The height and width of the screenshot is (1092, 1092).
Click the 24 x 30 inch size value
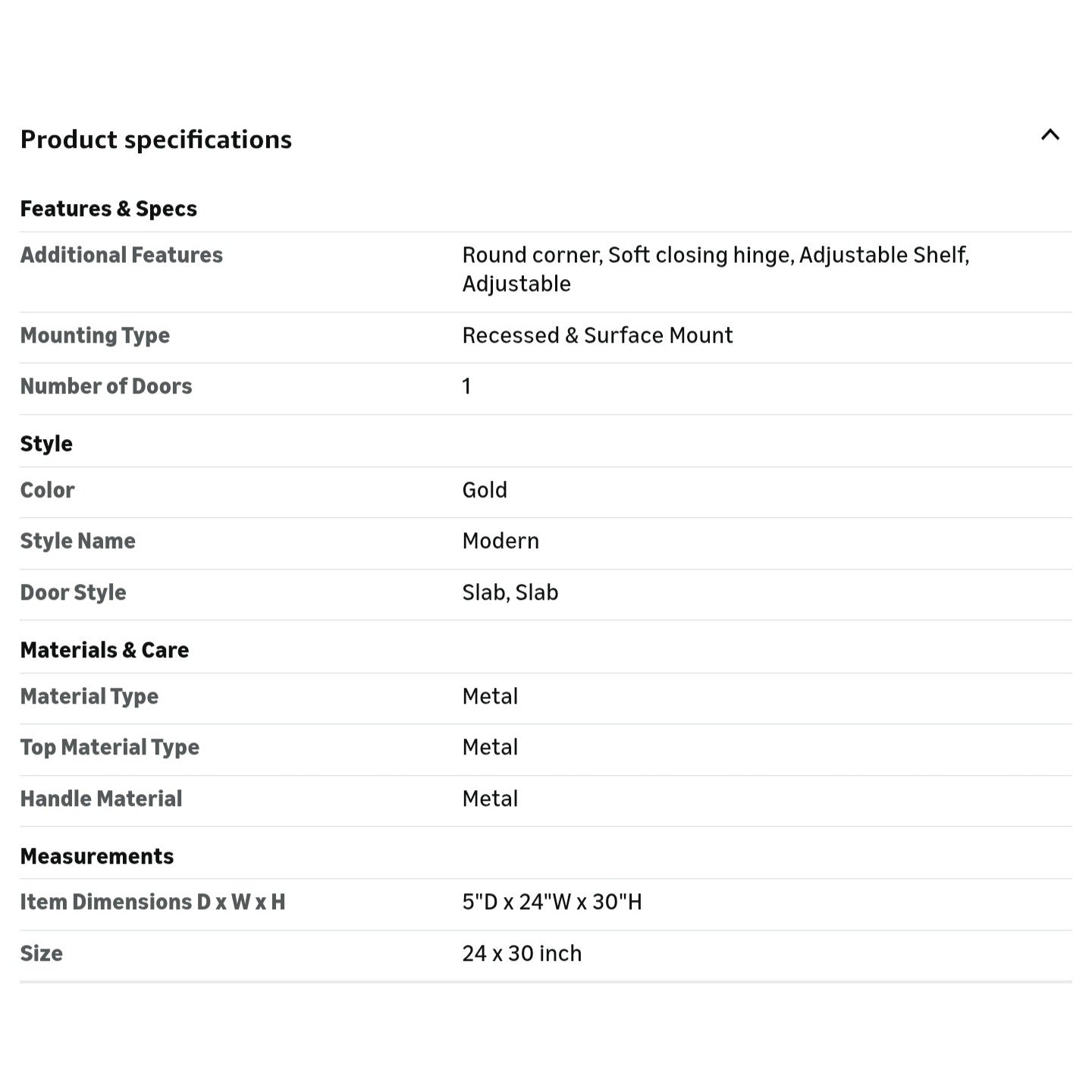pos(522,953)
